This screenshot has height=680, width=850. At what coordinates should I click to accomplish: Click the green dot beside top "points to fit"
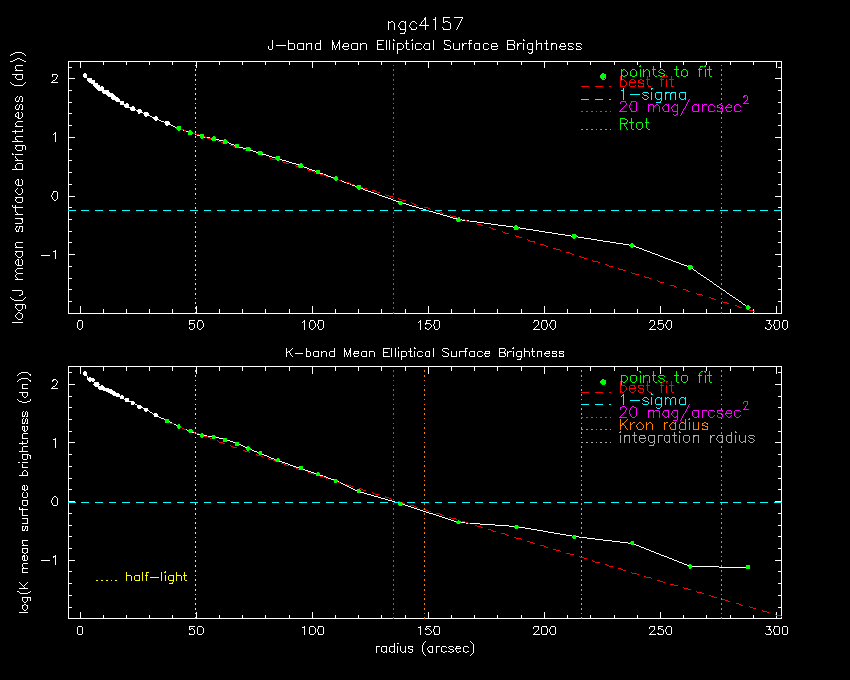603,77
